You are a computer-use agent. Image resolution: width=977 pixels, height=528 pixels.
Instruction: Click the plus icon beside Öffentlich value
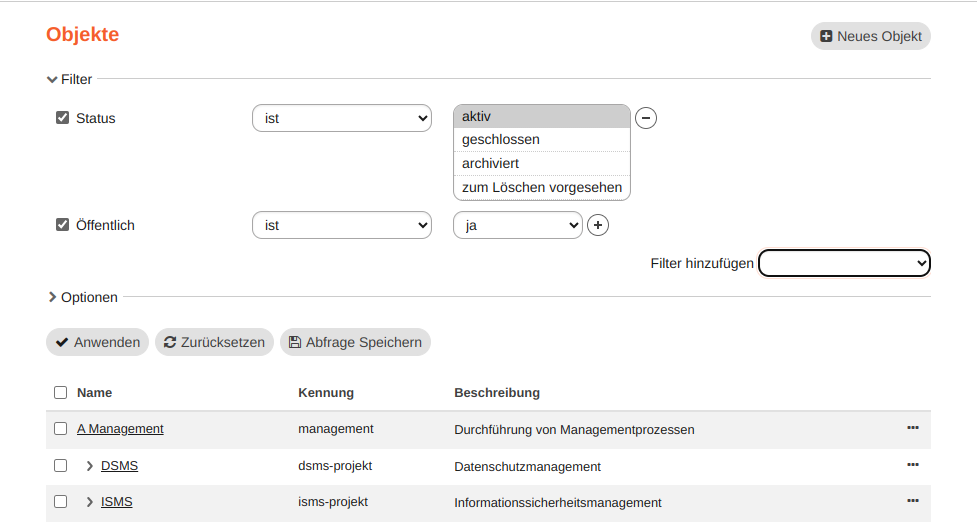pyautogui.click(x=597, y=225)
